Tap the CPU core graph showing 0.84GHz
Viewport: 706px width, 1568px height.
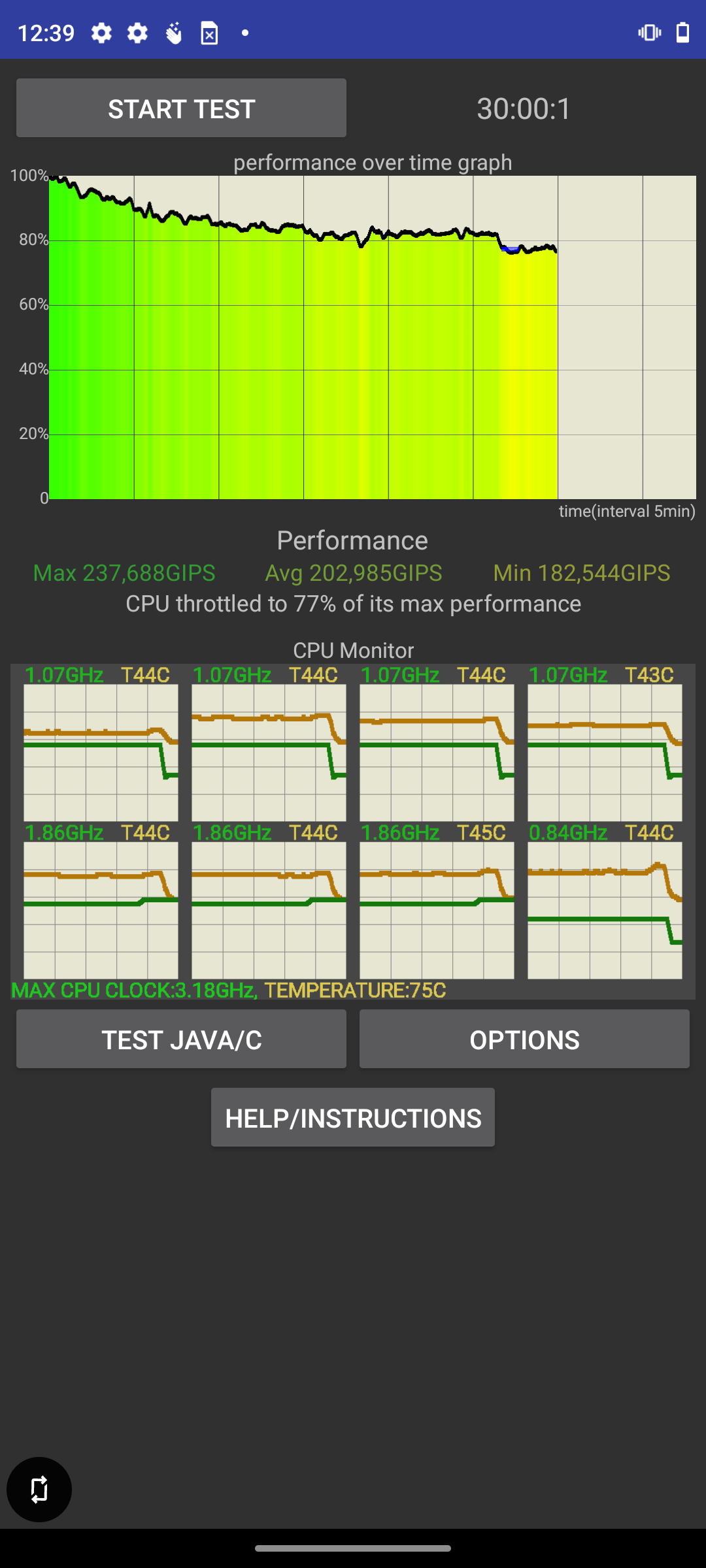[605, 909]
